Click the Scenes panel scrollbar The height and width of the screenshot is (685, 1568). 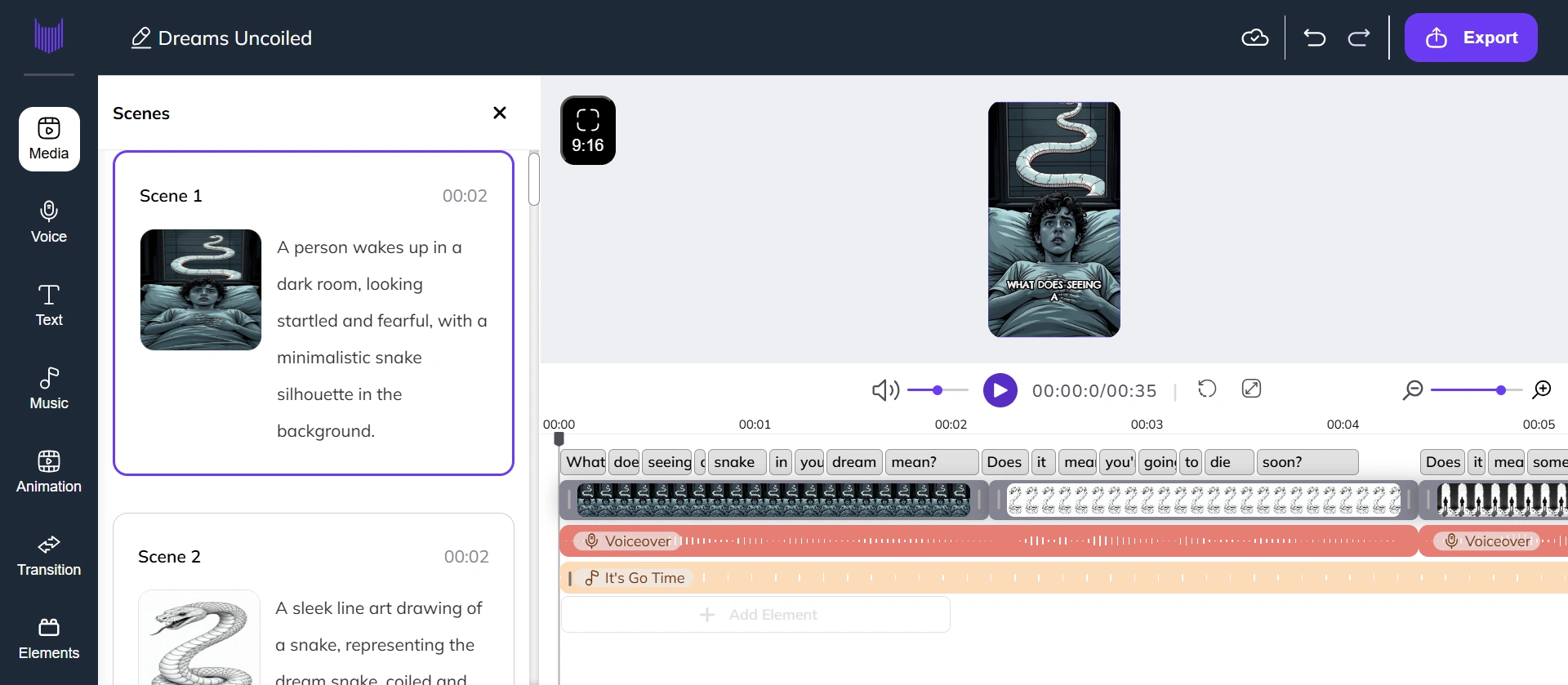point(534,180)
